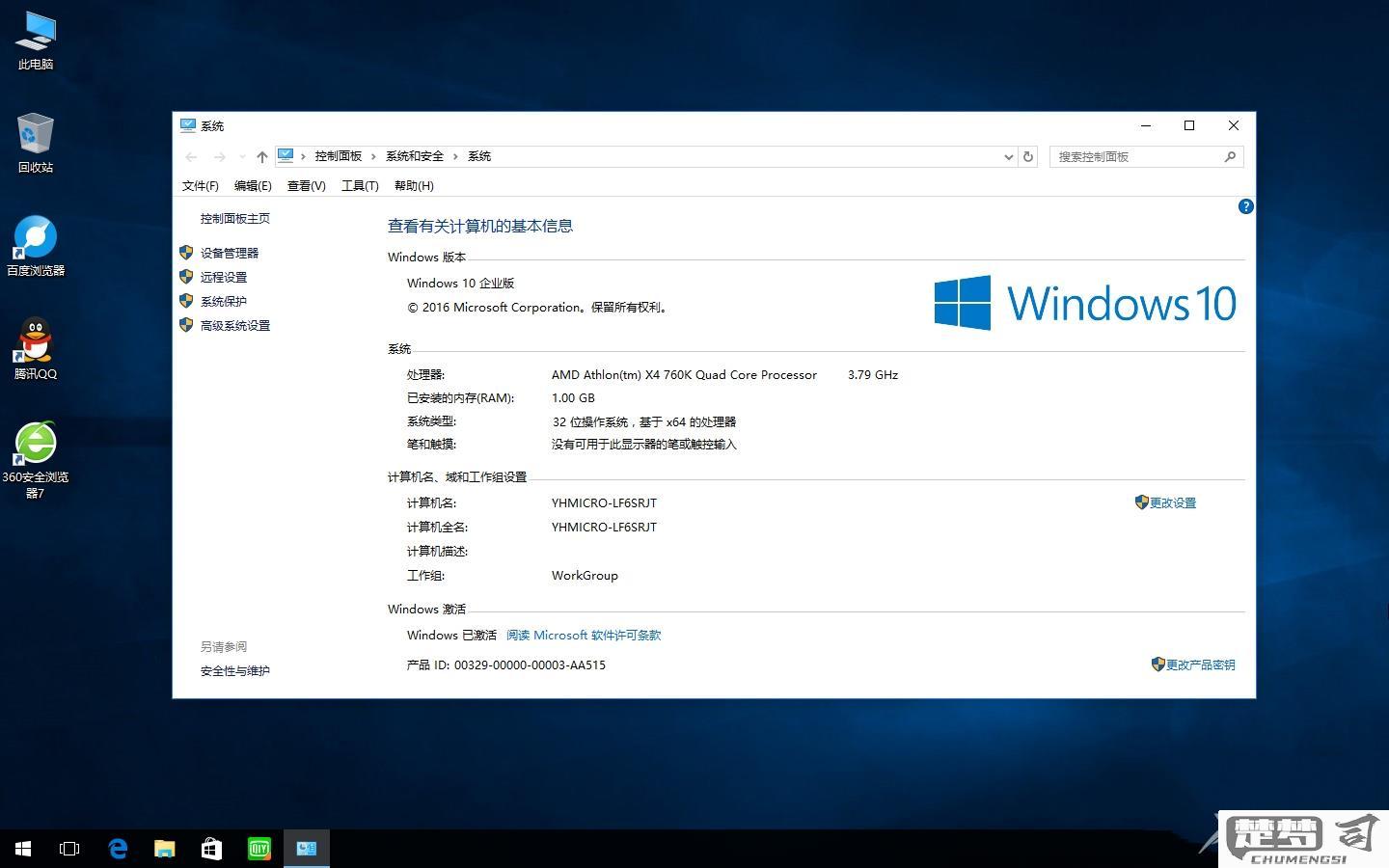This screenshot has width=1389, height=868.
Task: Select the computer name YHMICRO-LF6SRJT value
Action: pos(604,502)
